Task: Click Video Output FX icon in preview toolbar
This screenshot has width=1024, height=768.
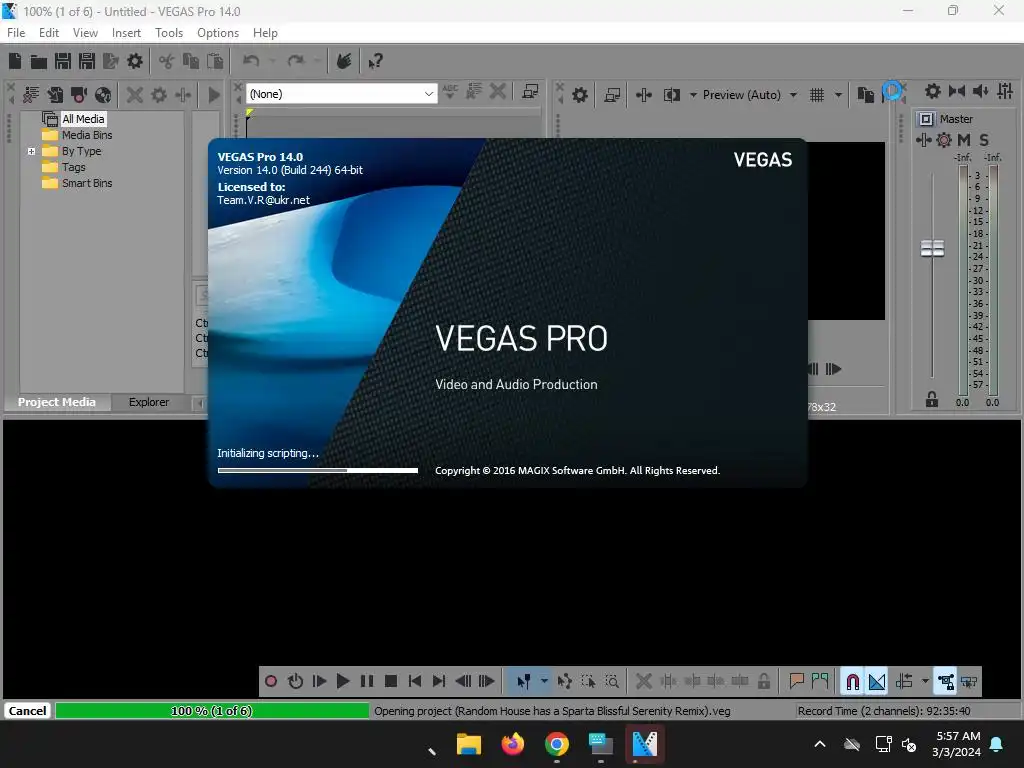Action: (644, 95)
